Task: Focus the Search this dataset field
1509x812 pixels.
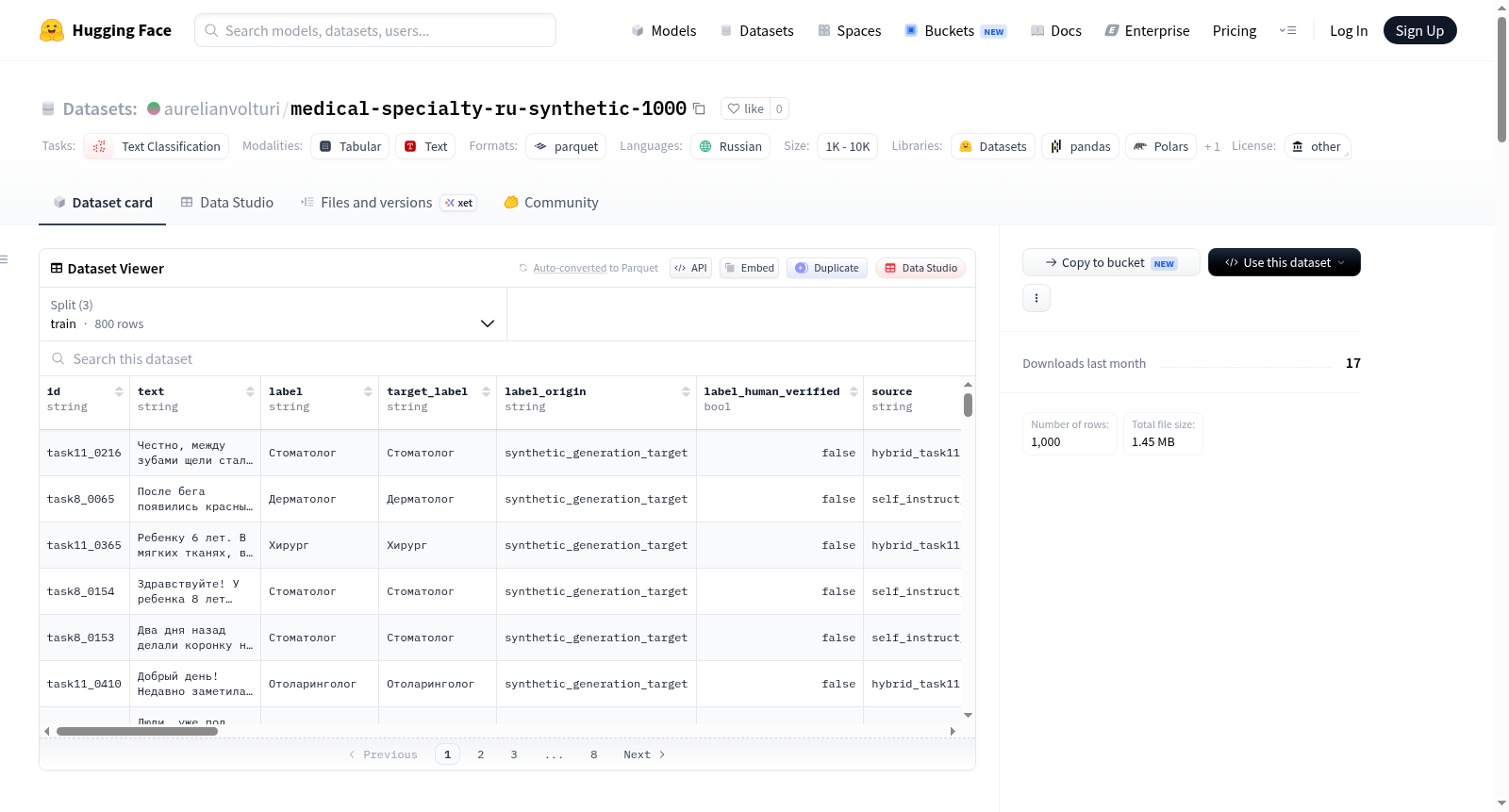Action: click(507, 358)
